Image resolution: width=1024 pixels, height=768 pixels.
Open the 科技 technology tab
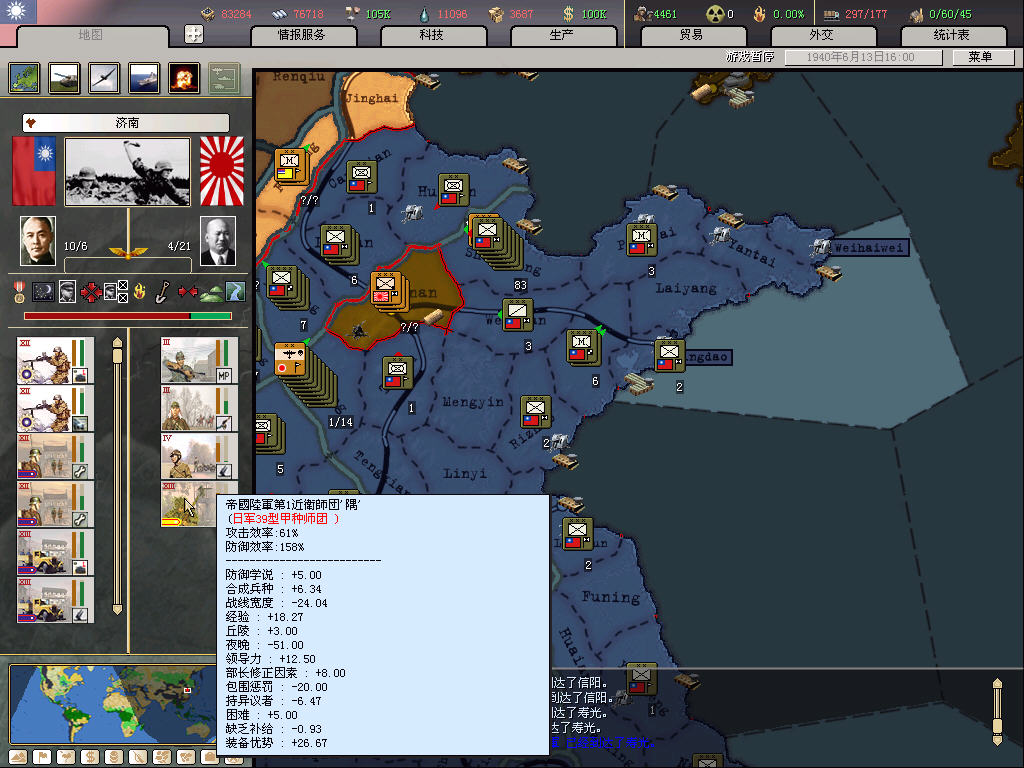coord(432,35)
